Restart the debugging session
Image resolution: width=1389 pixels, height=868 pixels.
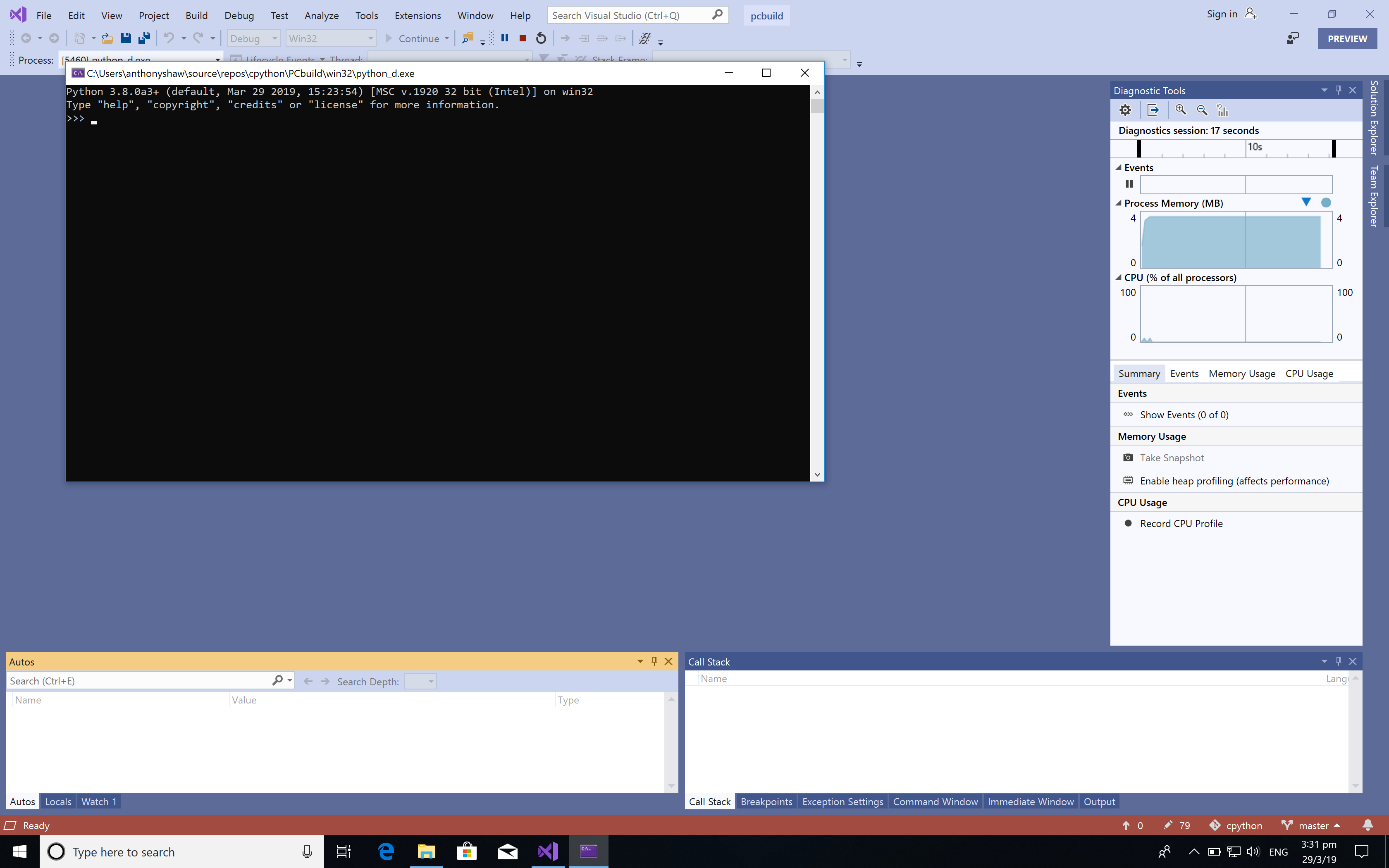[540, 38]
